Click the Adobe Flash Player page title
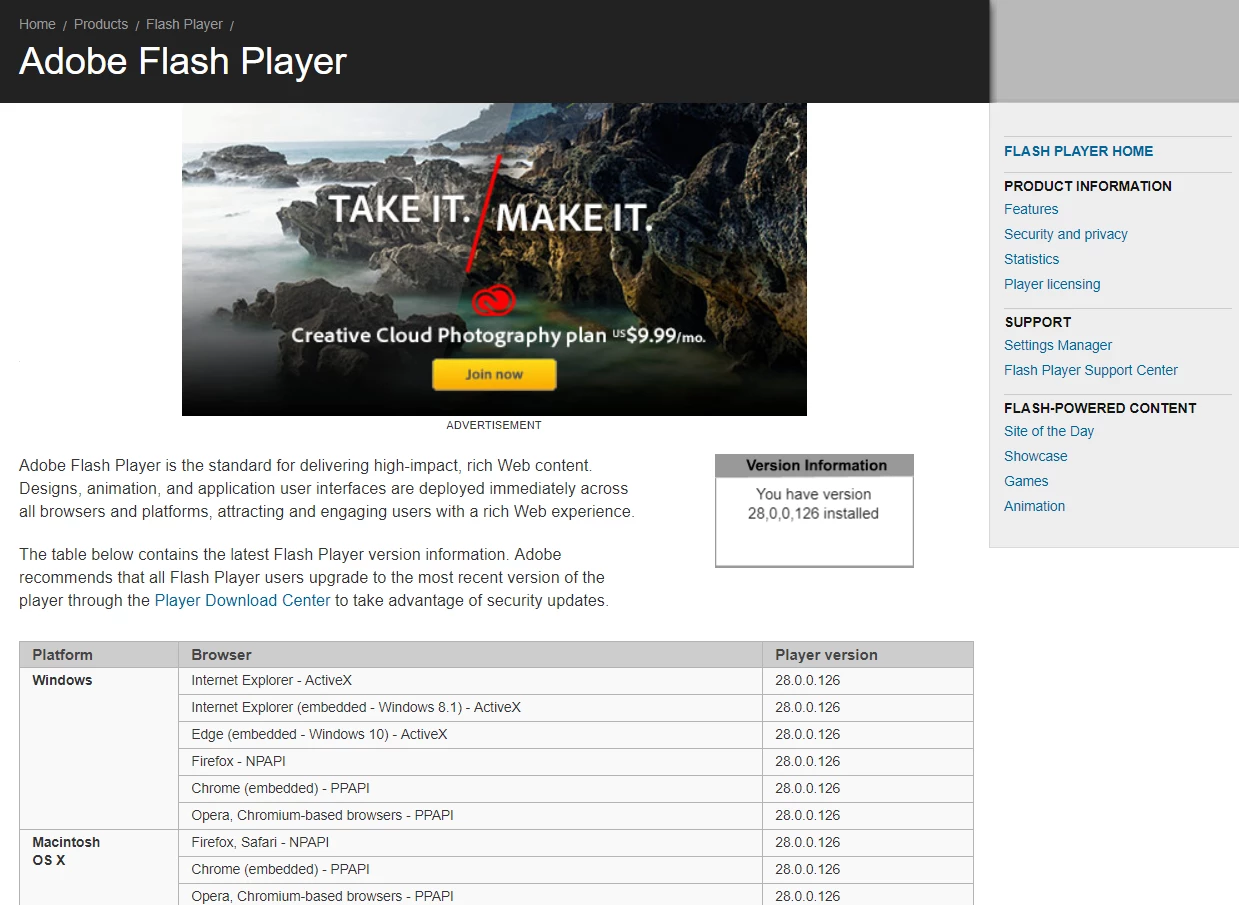 [x=183, y=61]
